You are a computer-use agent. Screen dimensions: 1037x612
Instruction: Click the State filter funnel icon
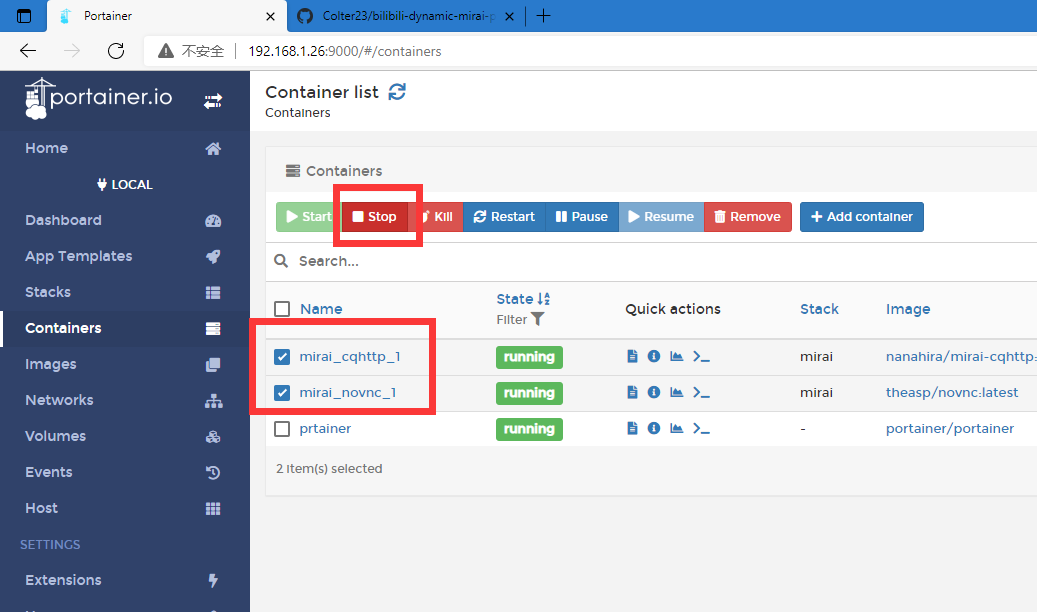(538, 320)
